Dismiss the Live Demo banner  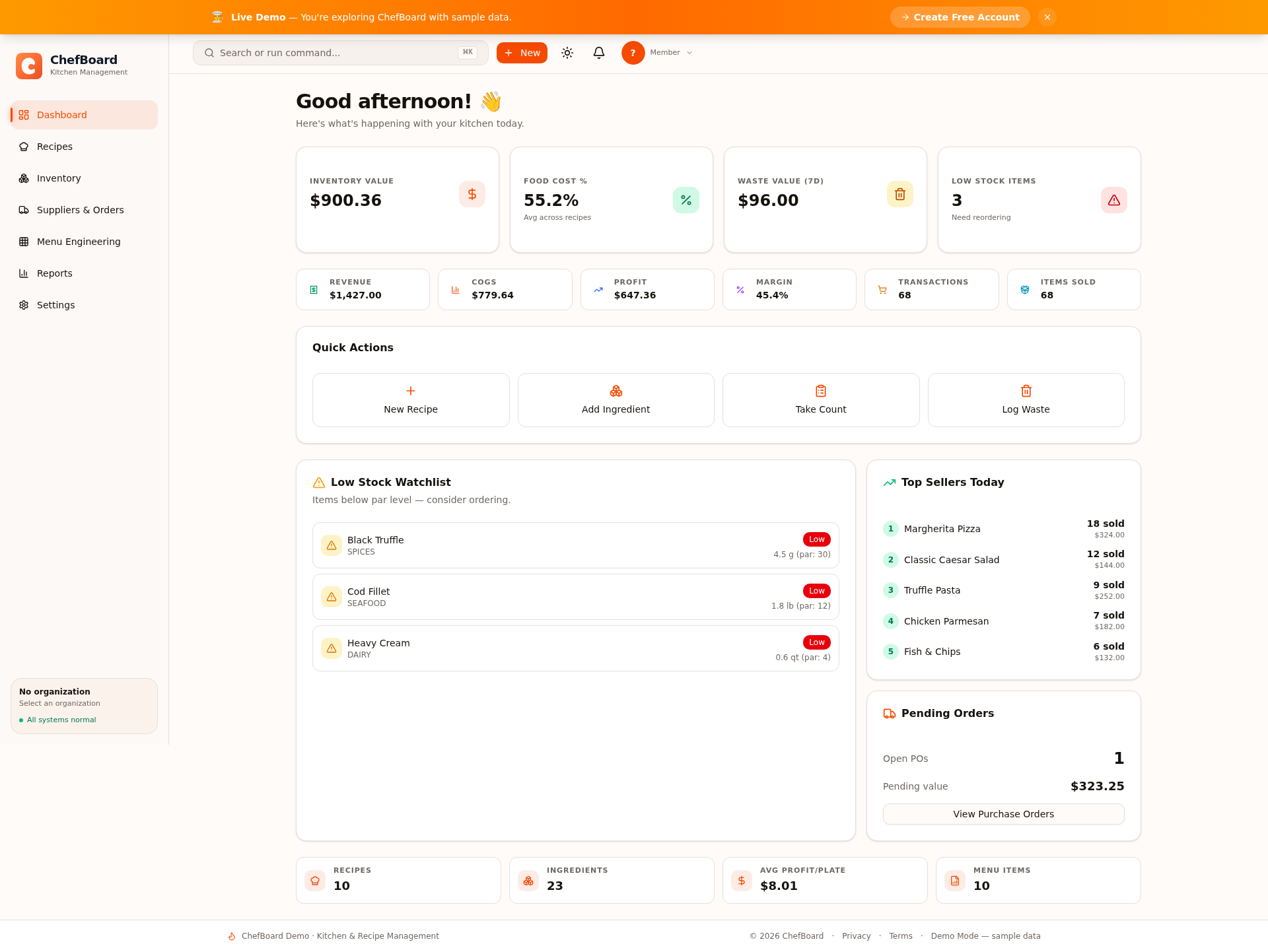(1047, 17)
